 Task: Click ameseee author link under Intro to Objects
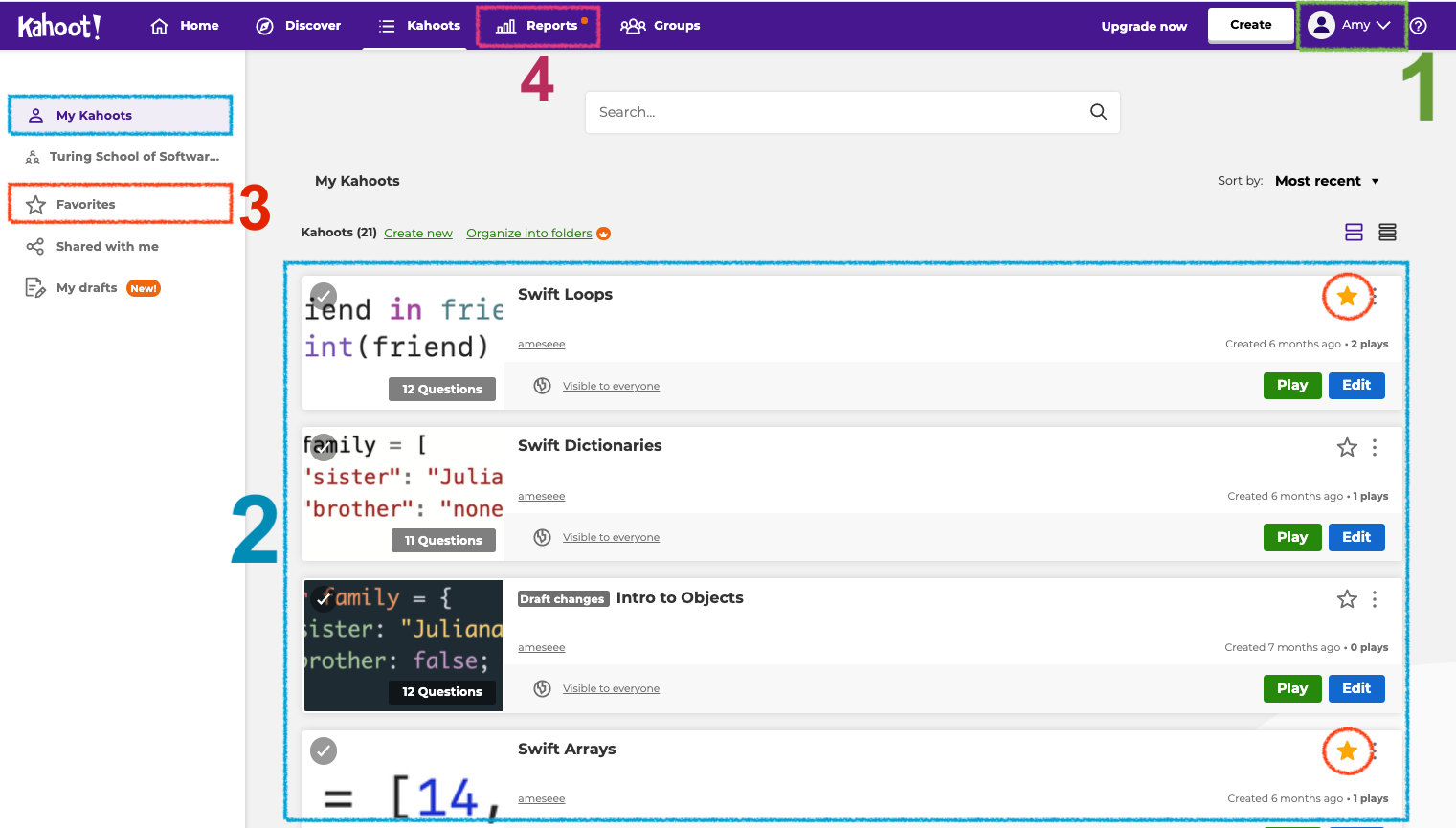(542, 648)
